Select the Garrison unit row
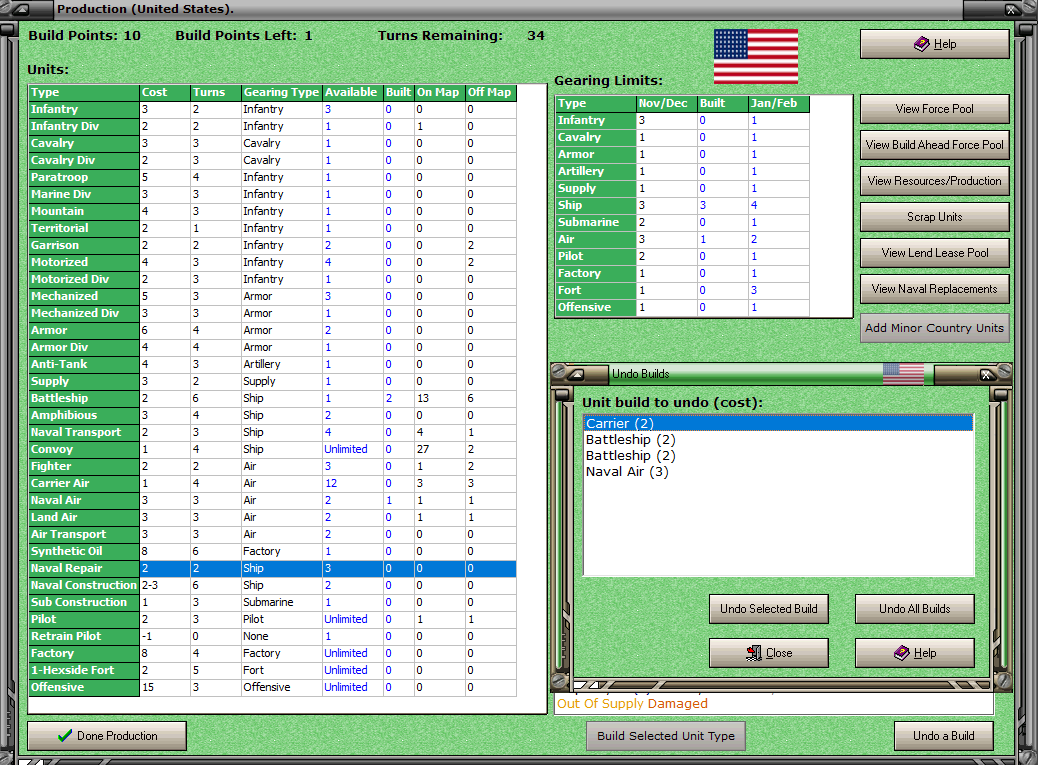Viewport: 1038px width, 765px height. coord(272,245)
